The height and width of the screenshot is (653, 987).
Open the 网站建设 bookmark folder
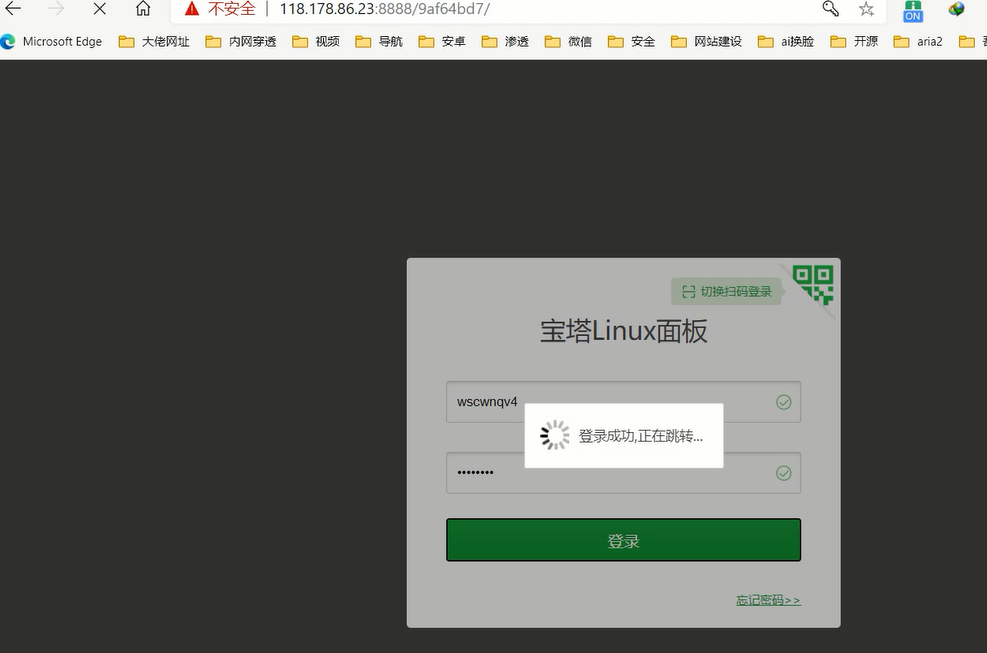[706, 42]
